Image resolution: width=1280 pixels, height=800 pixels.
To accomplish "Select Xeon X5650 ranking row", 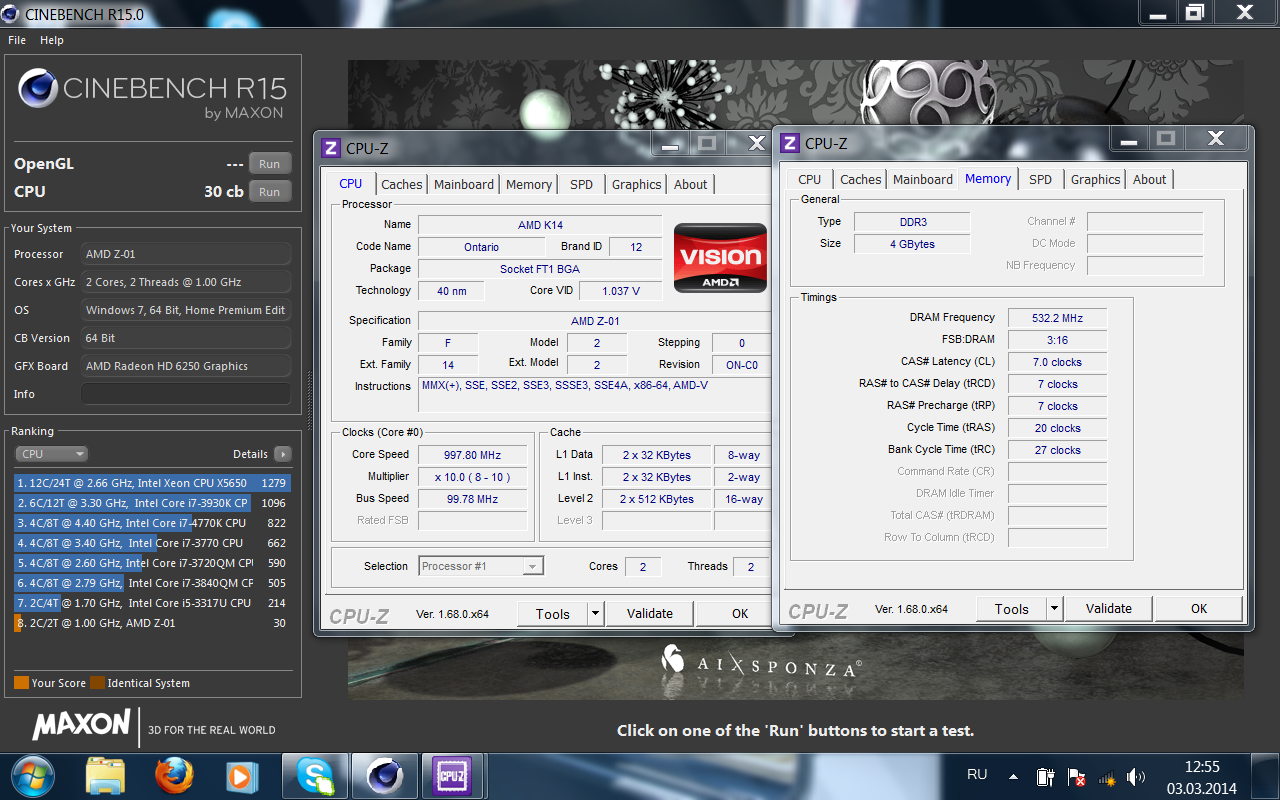I will (x=152, y=483).
